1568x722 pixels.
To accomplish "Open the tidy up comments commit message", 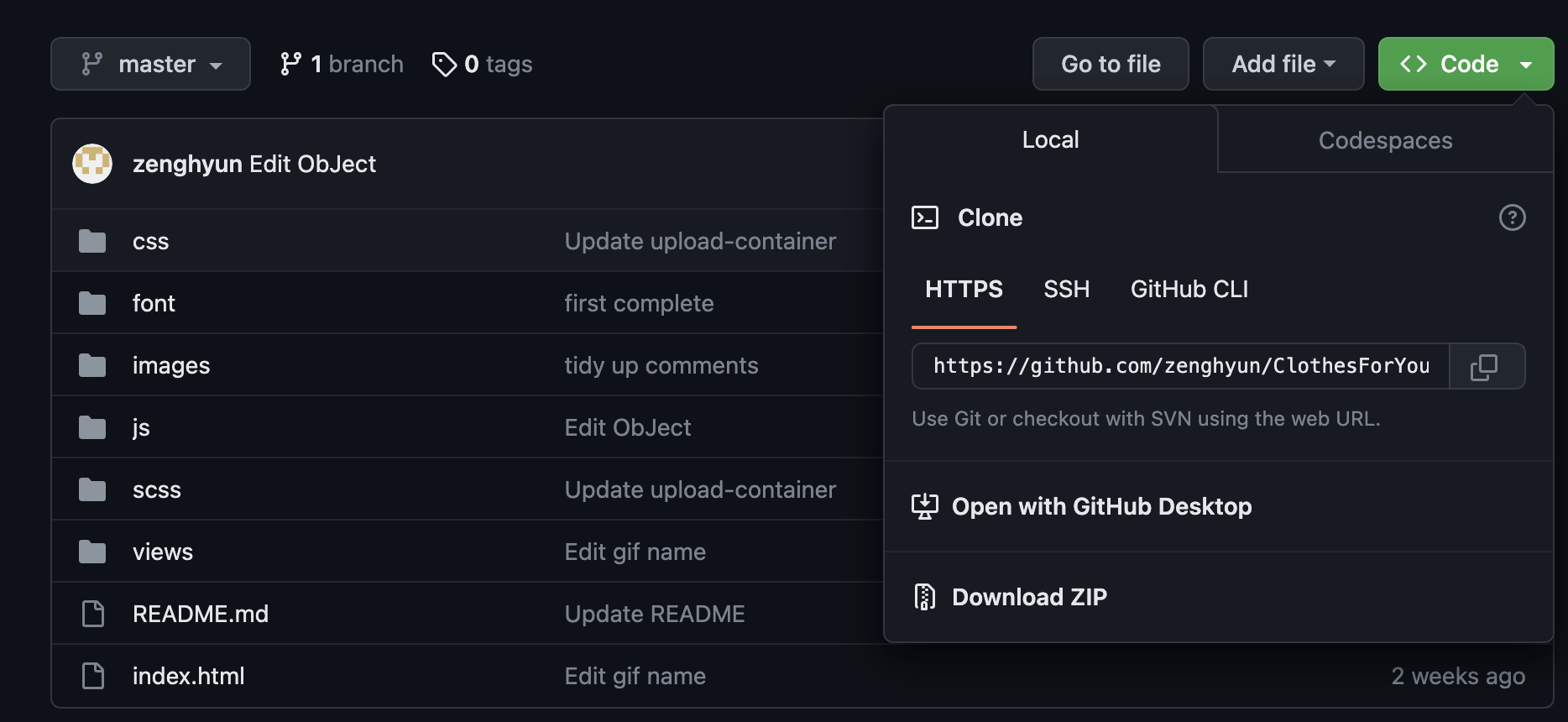I will tap(661, 365).
